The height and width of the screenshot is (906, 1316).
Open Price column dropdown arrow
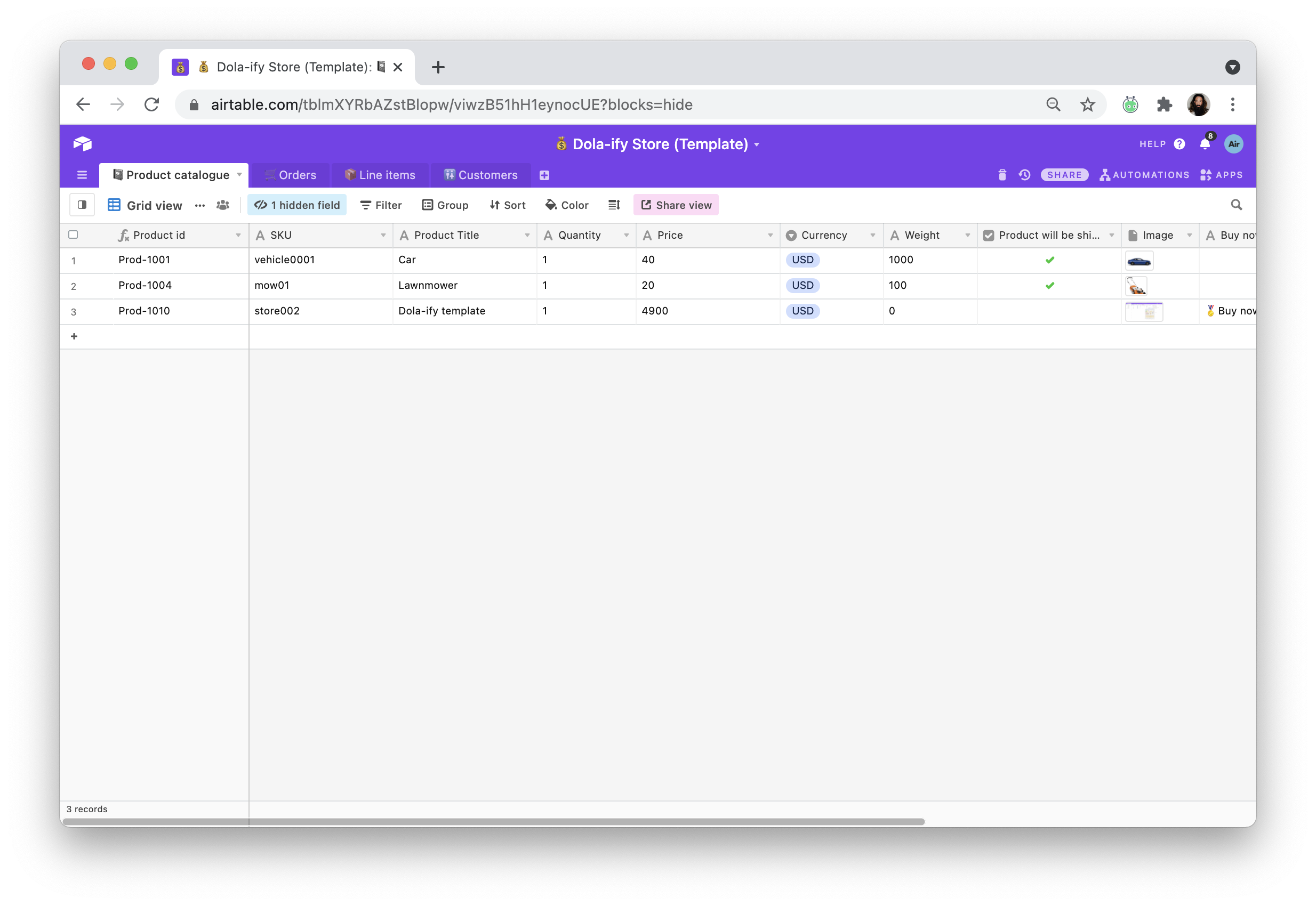tap(770, 235)
